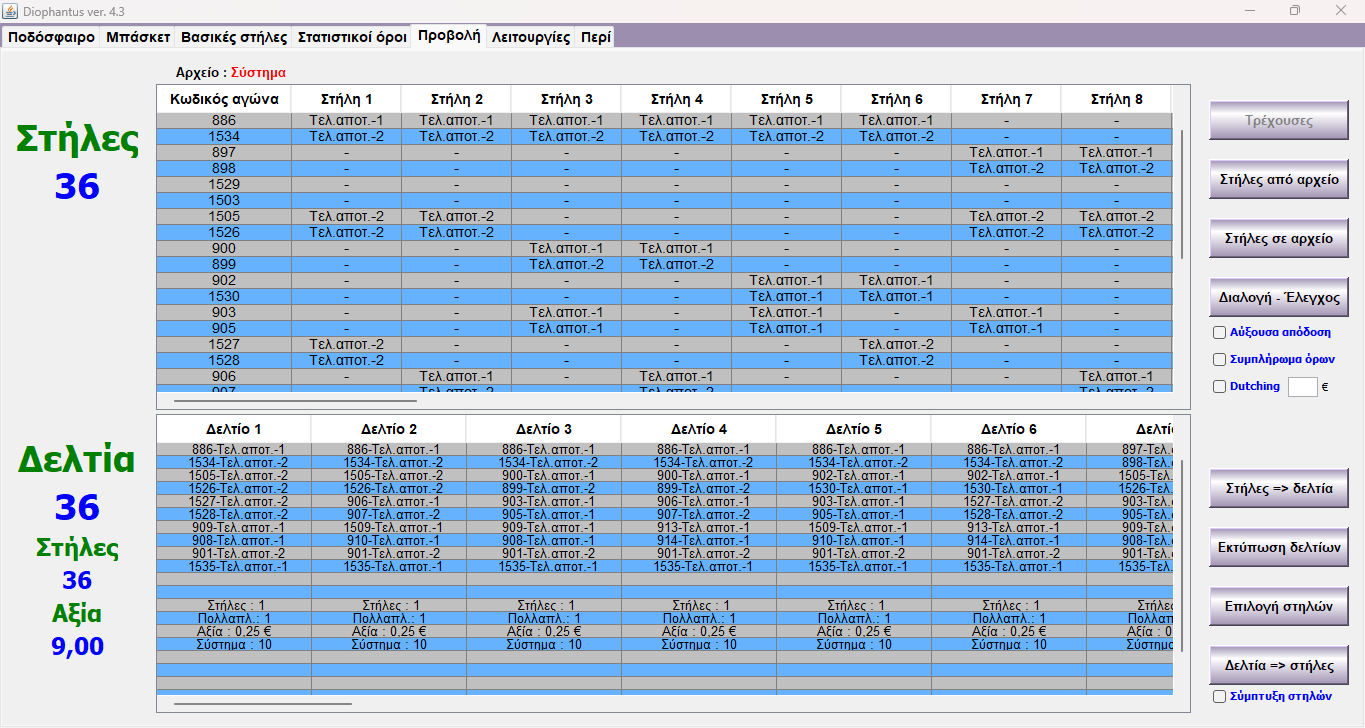
Task: Select match code 905 row
Action: click(664, 329)
